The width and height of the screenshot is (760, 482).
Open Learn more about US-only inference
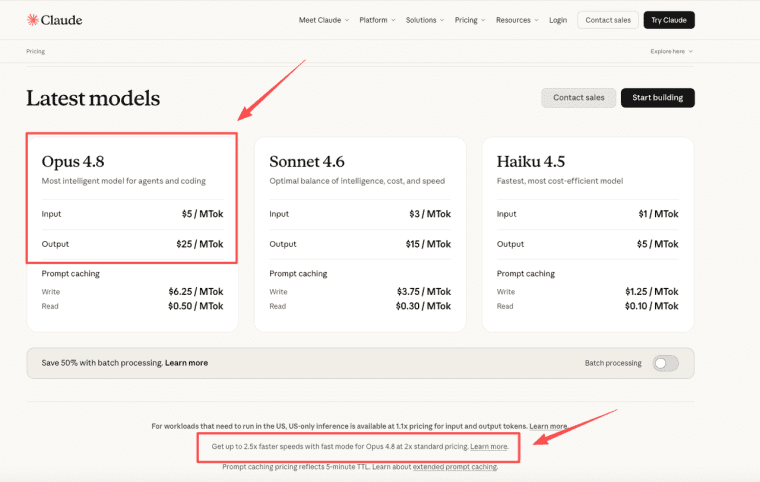pos(548,426)
